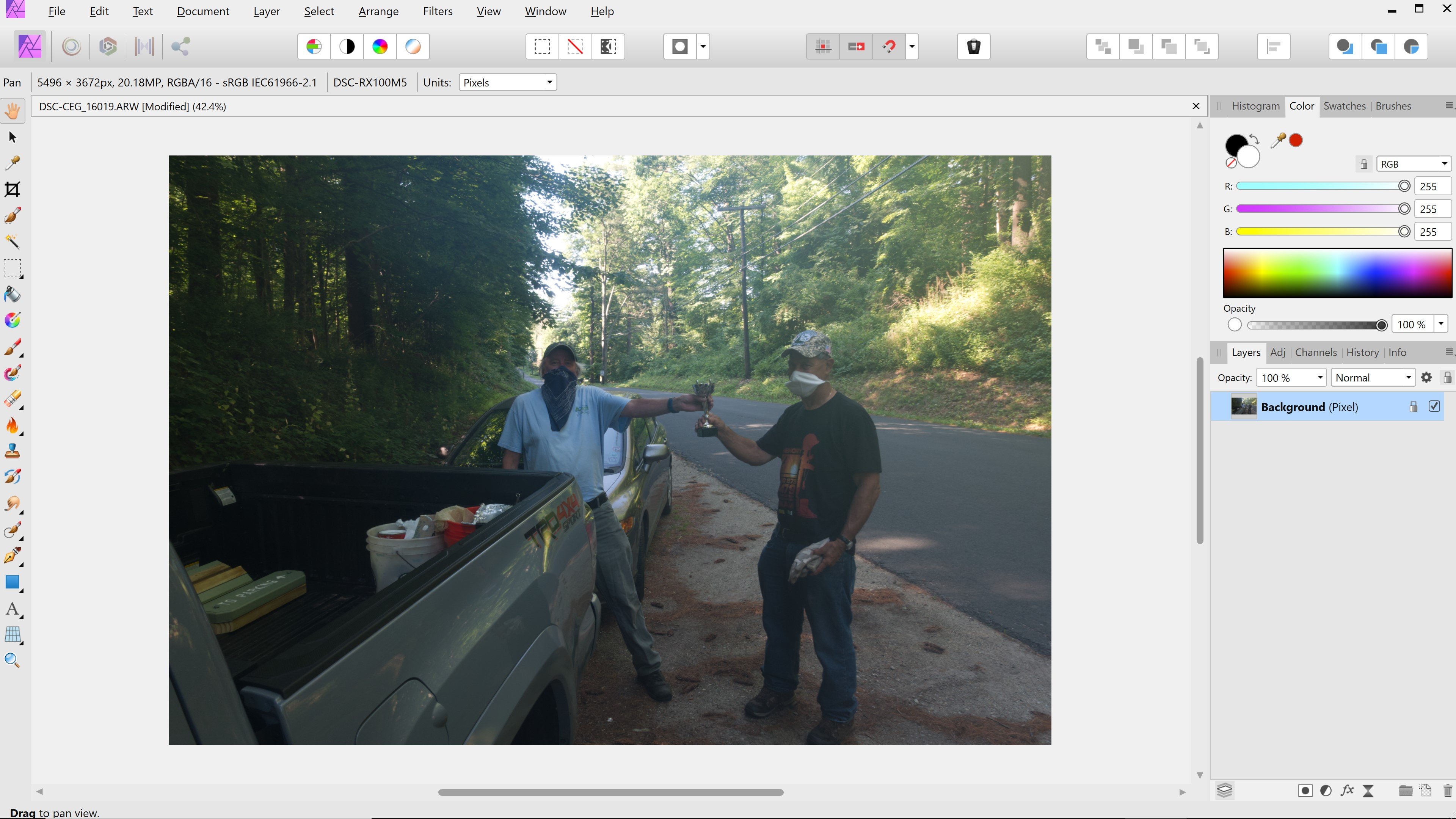Select the Paint Mixer Brush tool
The height and width of the screenshot is (819, 1456).
[13, 372]
